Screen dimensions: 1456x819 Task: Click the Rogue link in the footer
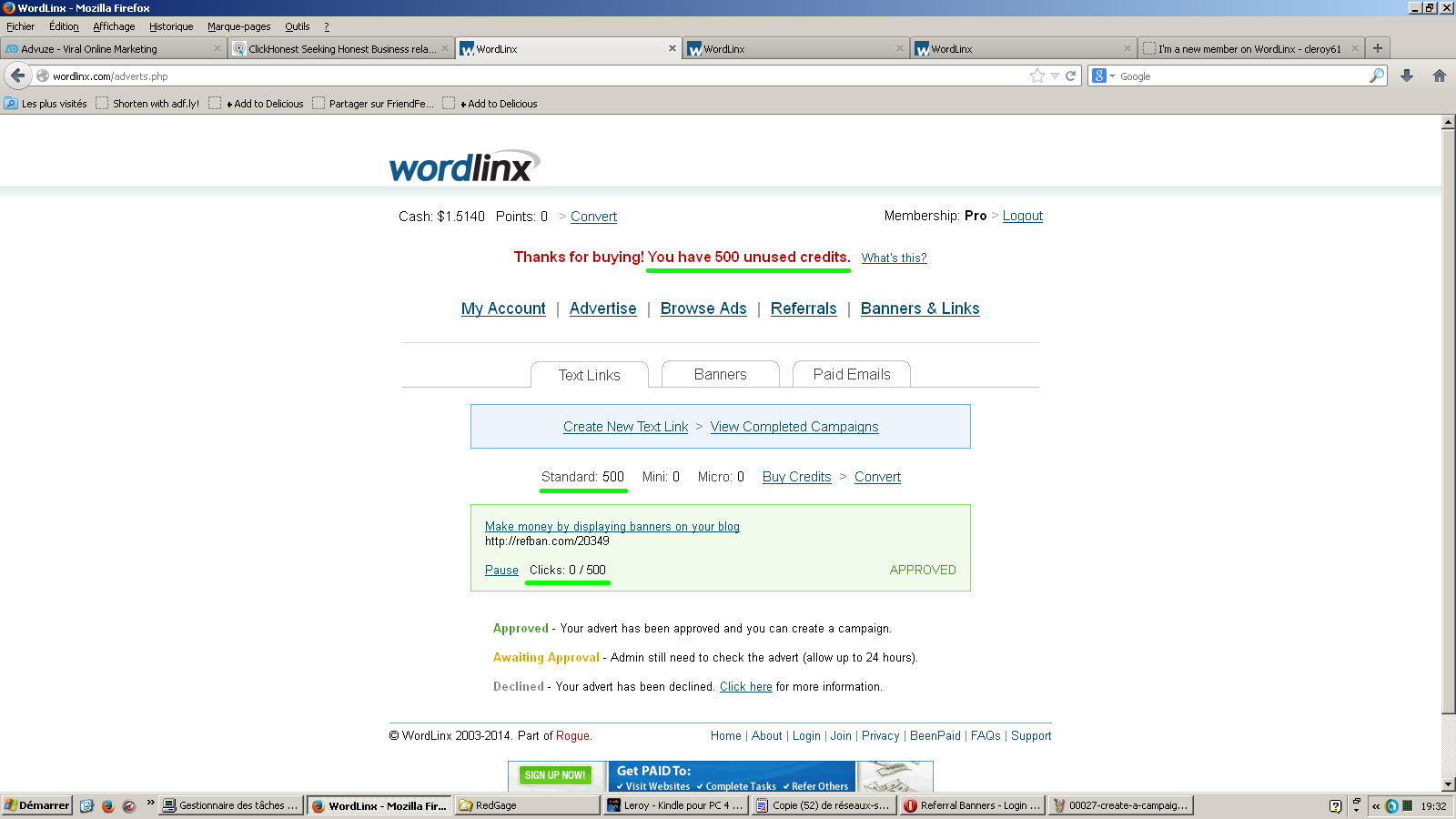click(x=572, y=736)
